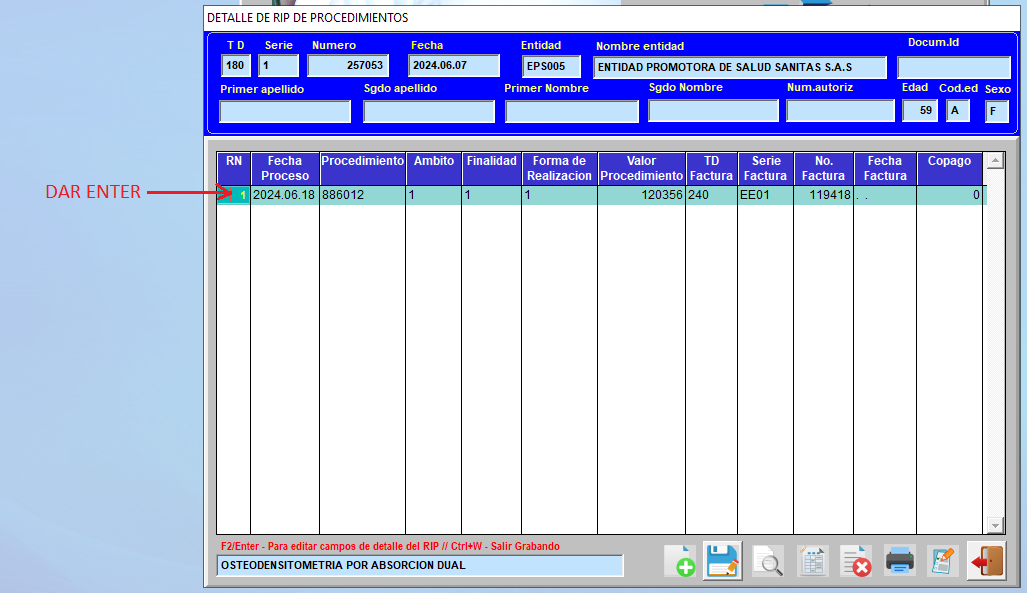Click the checklist edit form icon
The width and height of the screenshot is (1027, 593).
(943, 562)
